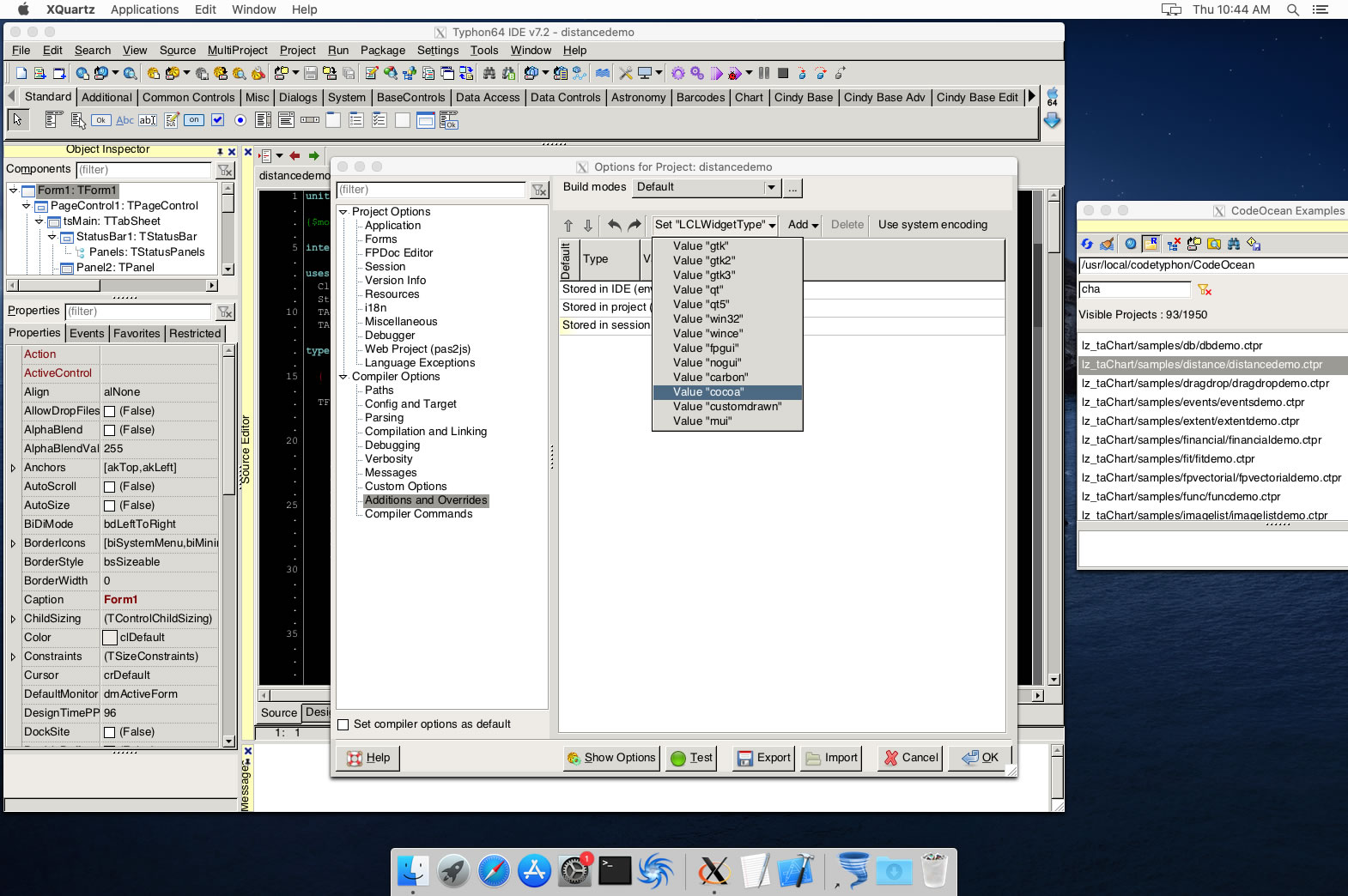Choose Value "gtk2" from the widget type list
1348x896 pixels.
[x=727, y=261]
